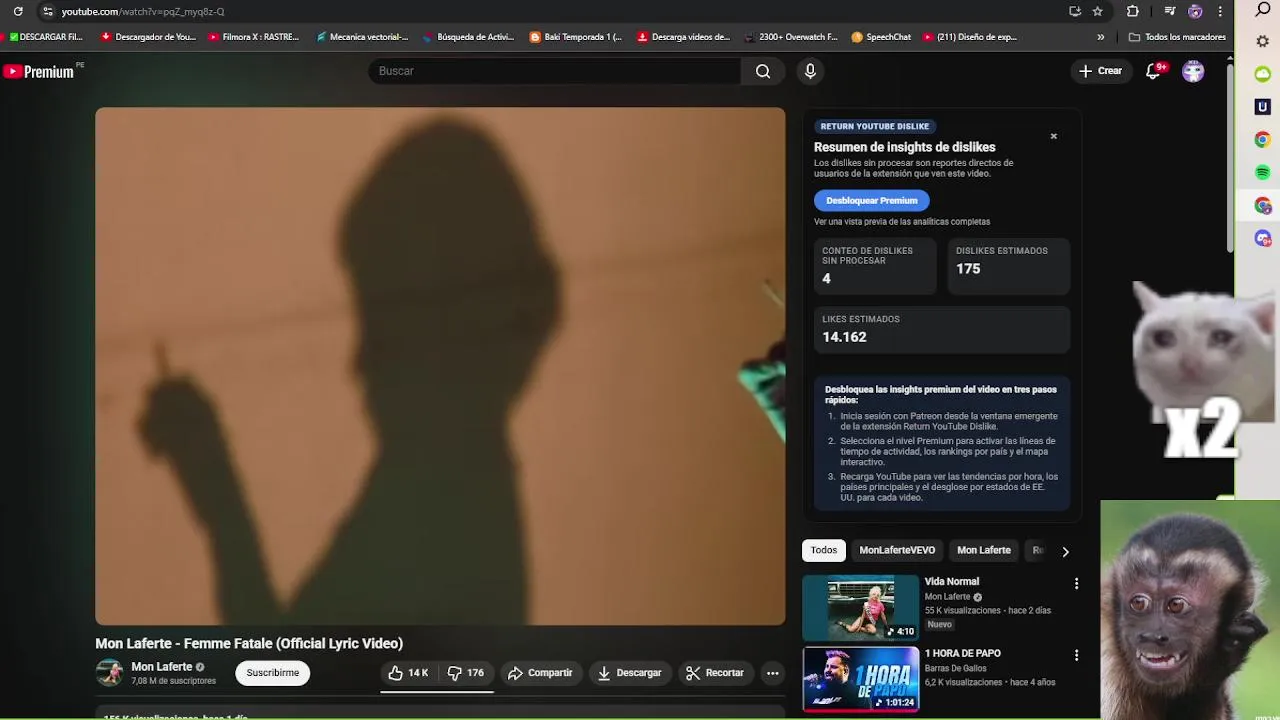Open the Chrome profile avatar
This screenshot has width=1280, height=720.
click(x=1195, y=11)
